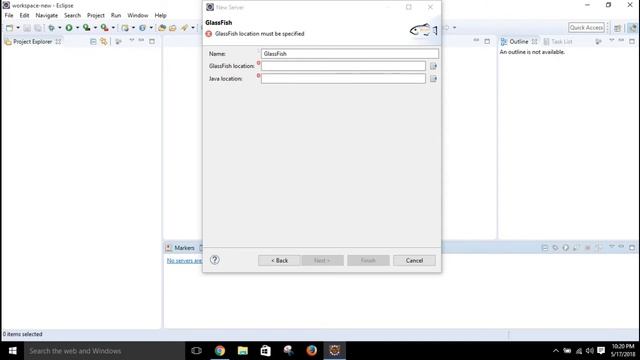
Task: Click the Search flashlight toolbar icon
Action: pyautogui.click(x=184, y=28)
